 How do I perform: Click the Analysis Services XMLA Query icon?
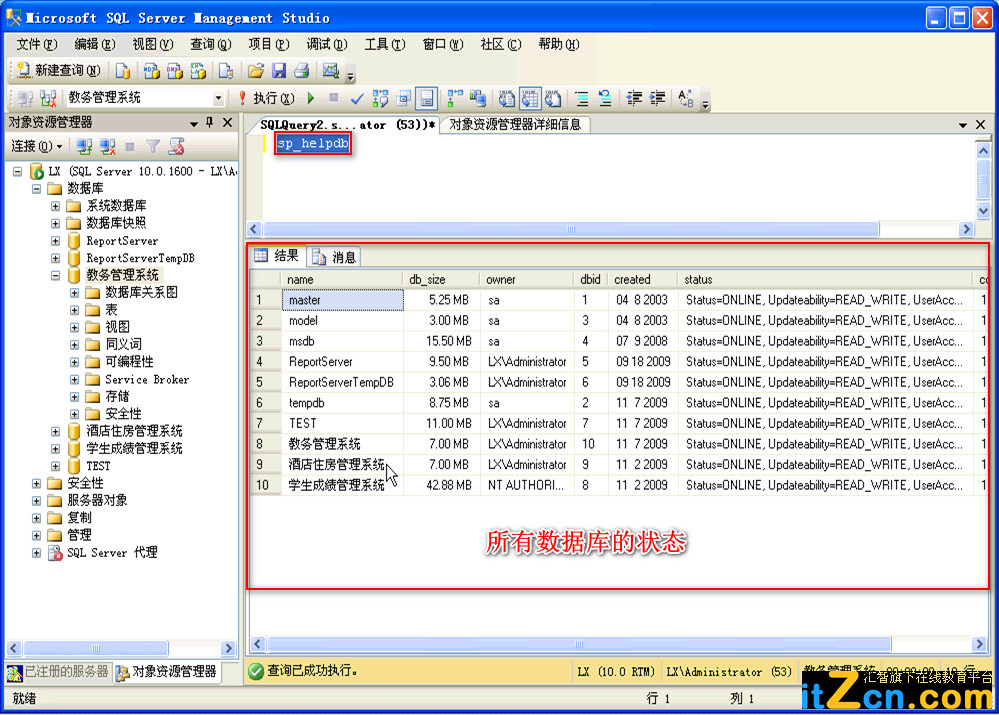(198, 70)
